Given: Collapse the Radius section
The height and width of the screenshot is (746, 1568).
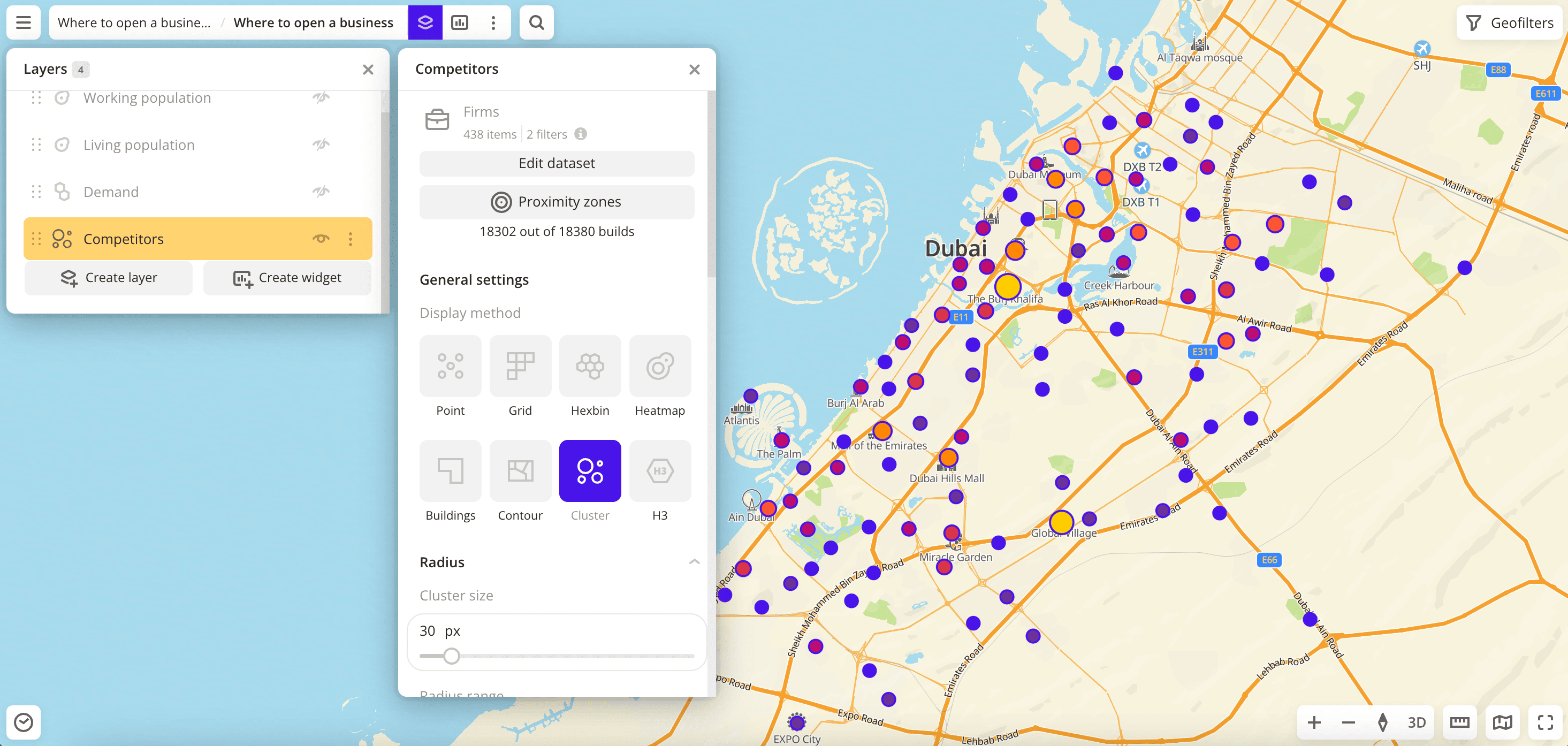Looking at the screenshot, I should click(x=694, y=561).
